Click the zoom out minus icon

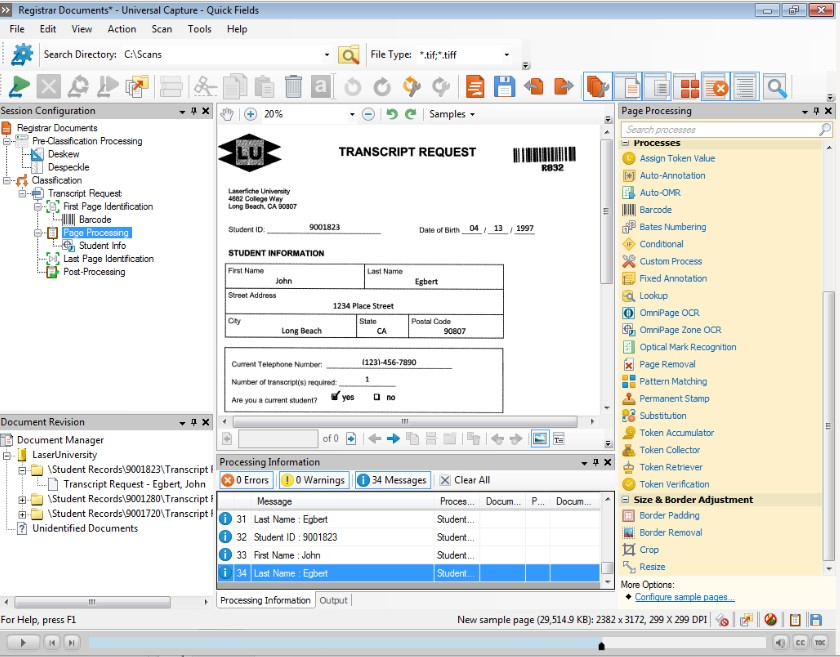pos(368,114)
